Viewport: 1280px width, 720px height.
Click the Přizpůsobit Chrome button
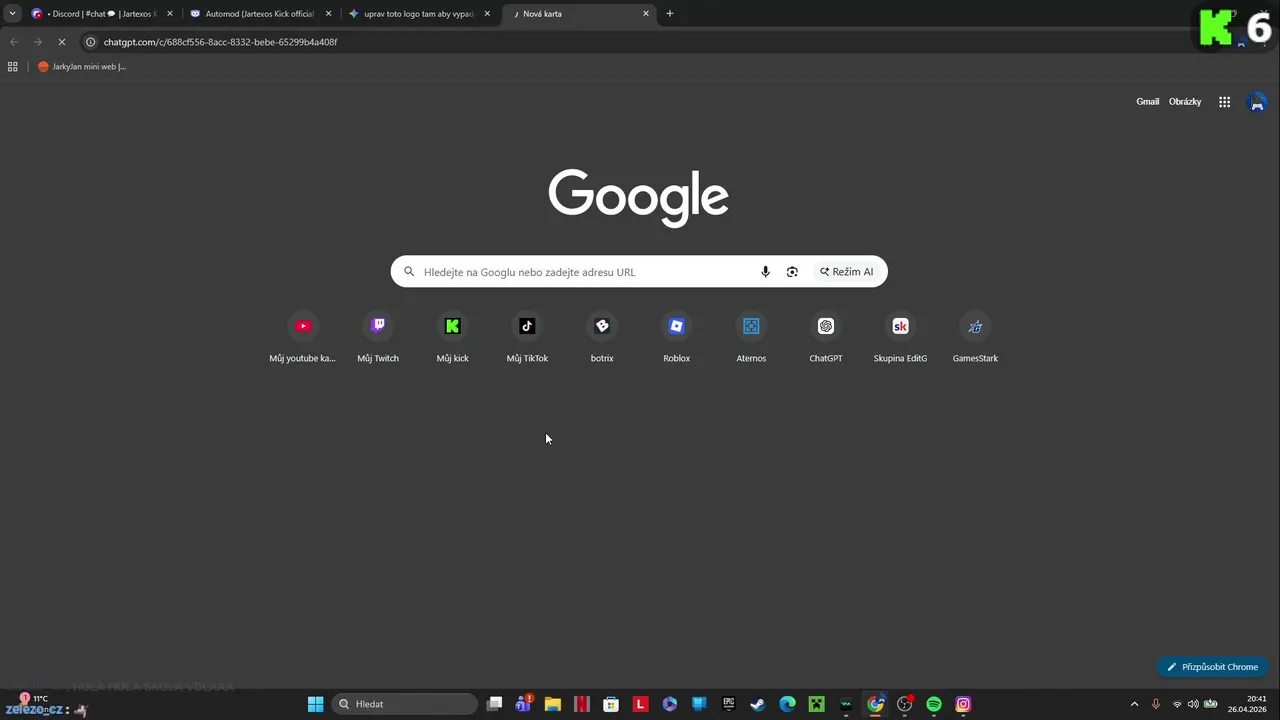pyautogui.click(x=1212, y=667)
